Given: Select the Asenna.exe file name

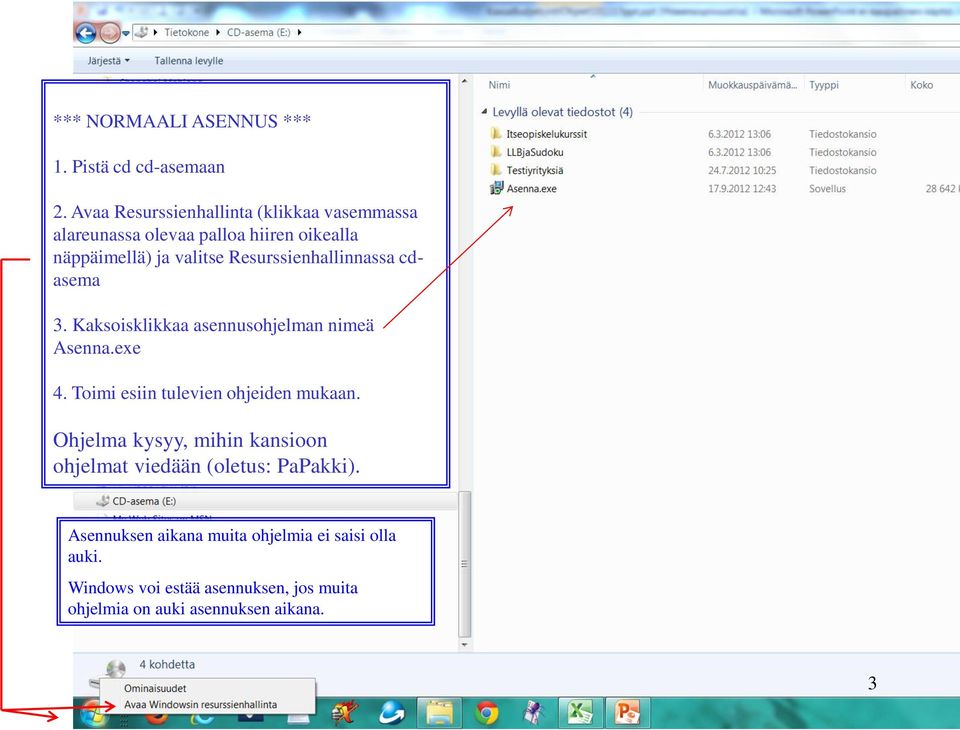Looking at the screenshot, I should (531, 189).
